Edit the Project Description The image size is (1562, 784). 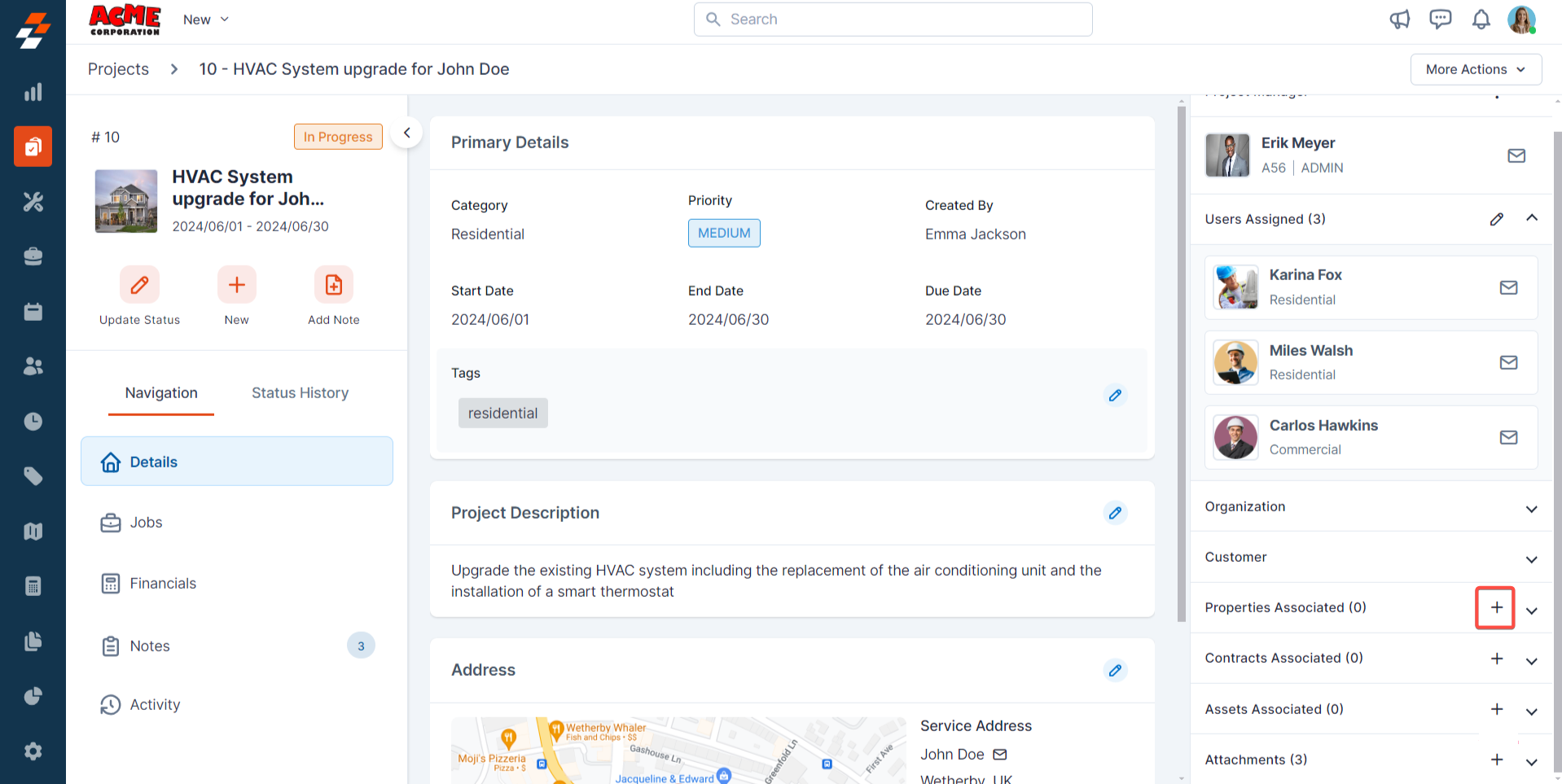[1115, 513]
